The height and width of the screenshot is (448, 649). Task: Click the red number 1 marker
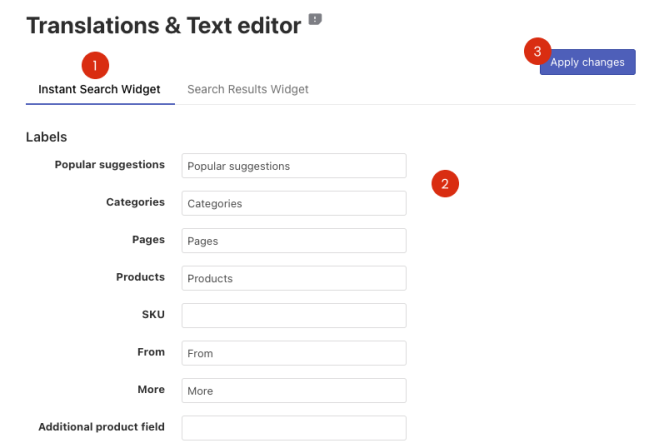pos(94,65)
